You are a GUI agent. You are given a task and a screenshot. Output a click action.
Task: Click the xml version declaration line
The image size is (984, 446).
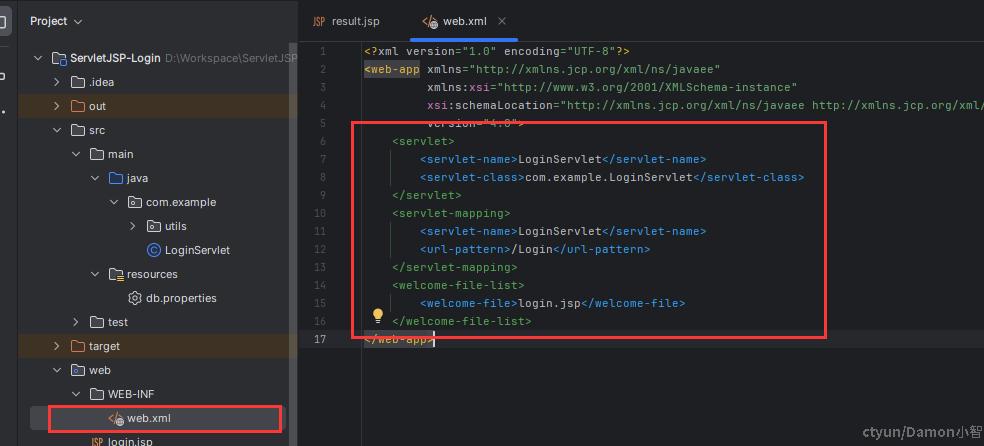tap(497, 51)
